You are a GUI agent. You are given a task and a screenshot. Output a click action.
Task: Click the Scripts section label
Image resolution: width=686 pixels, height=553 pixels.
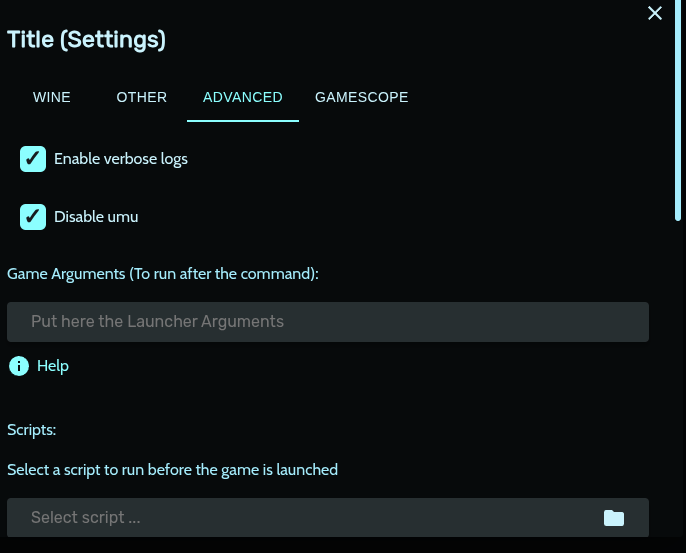coord(32,430)
